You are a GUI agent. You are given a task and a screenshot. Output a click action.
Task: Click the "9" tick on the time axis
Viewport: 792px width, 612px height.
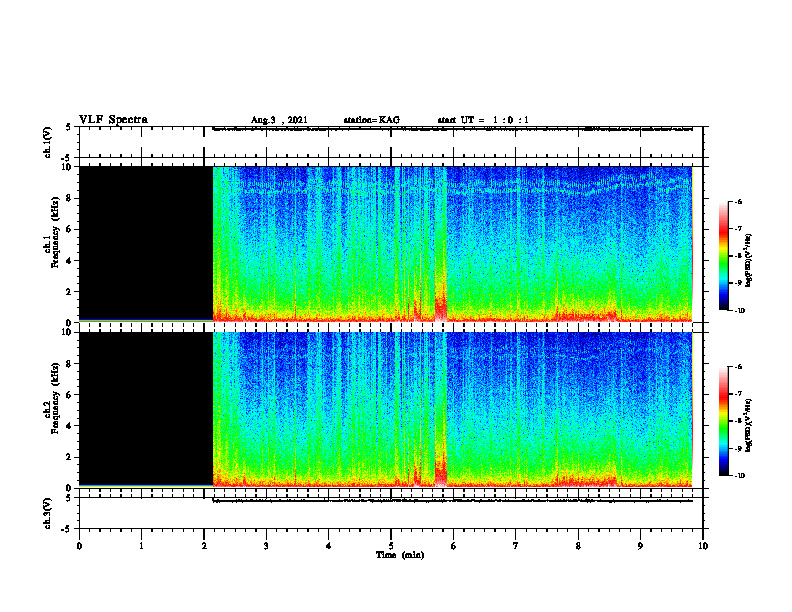tap(640, 546)
